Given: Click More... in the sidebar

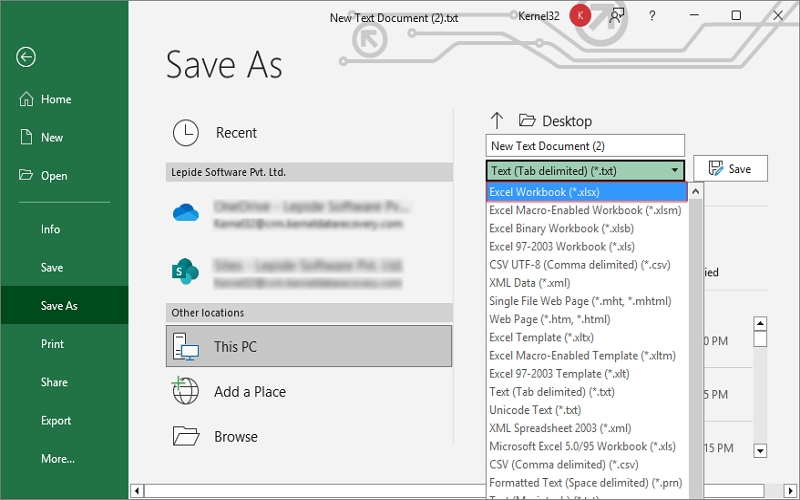Looking at the screenshot, I should (64, 459).
